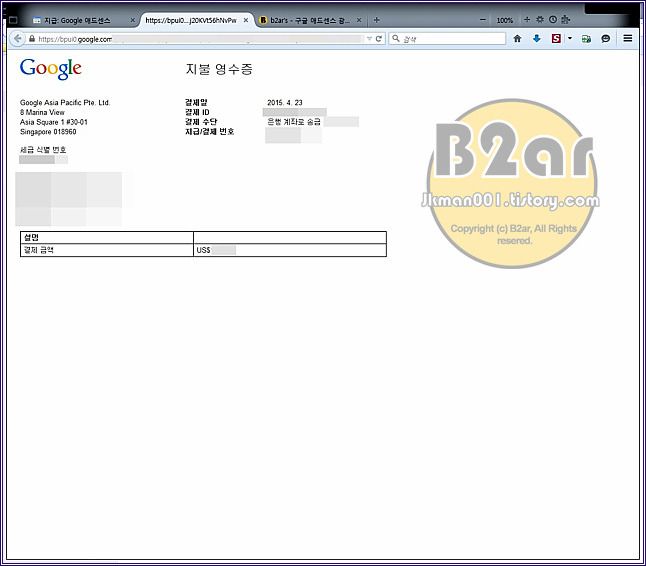The width and height of the screenshot is (646, 566).
Task: Expand dropdown arrow beside the S icon
Action: tap(570, 38)
